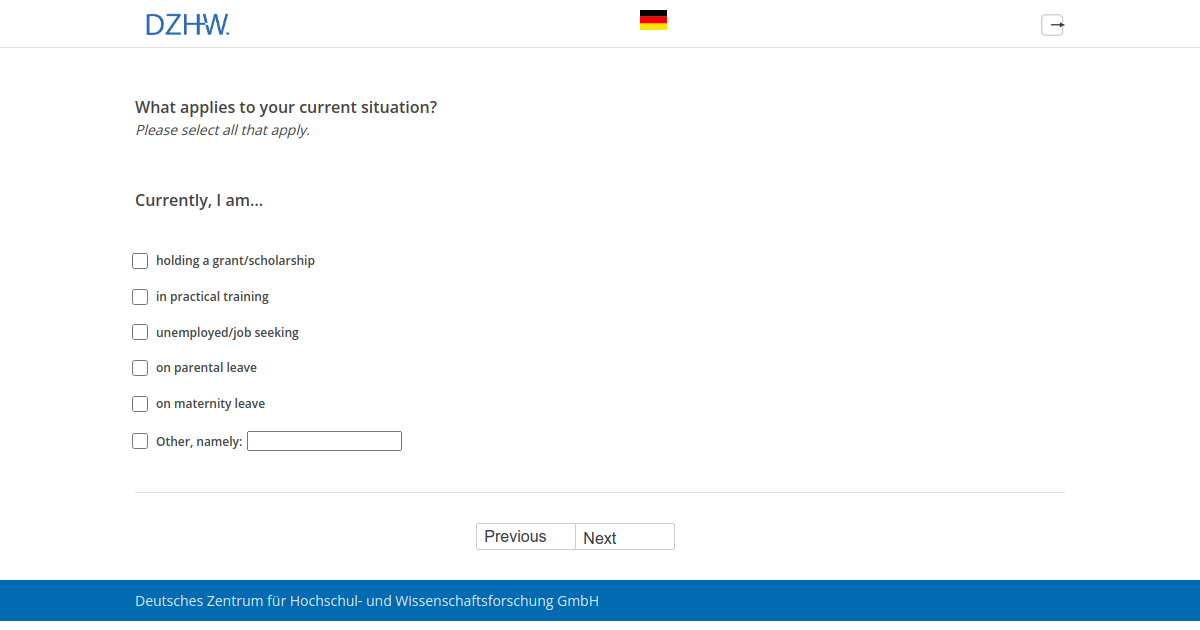The image size is (1200, 630).
Task: Click the 'in practical training' label text
Action: pos(212,297)
